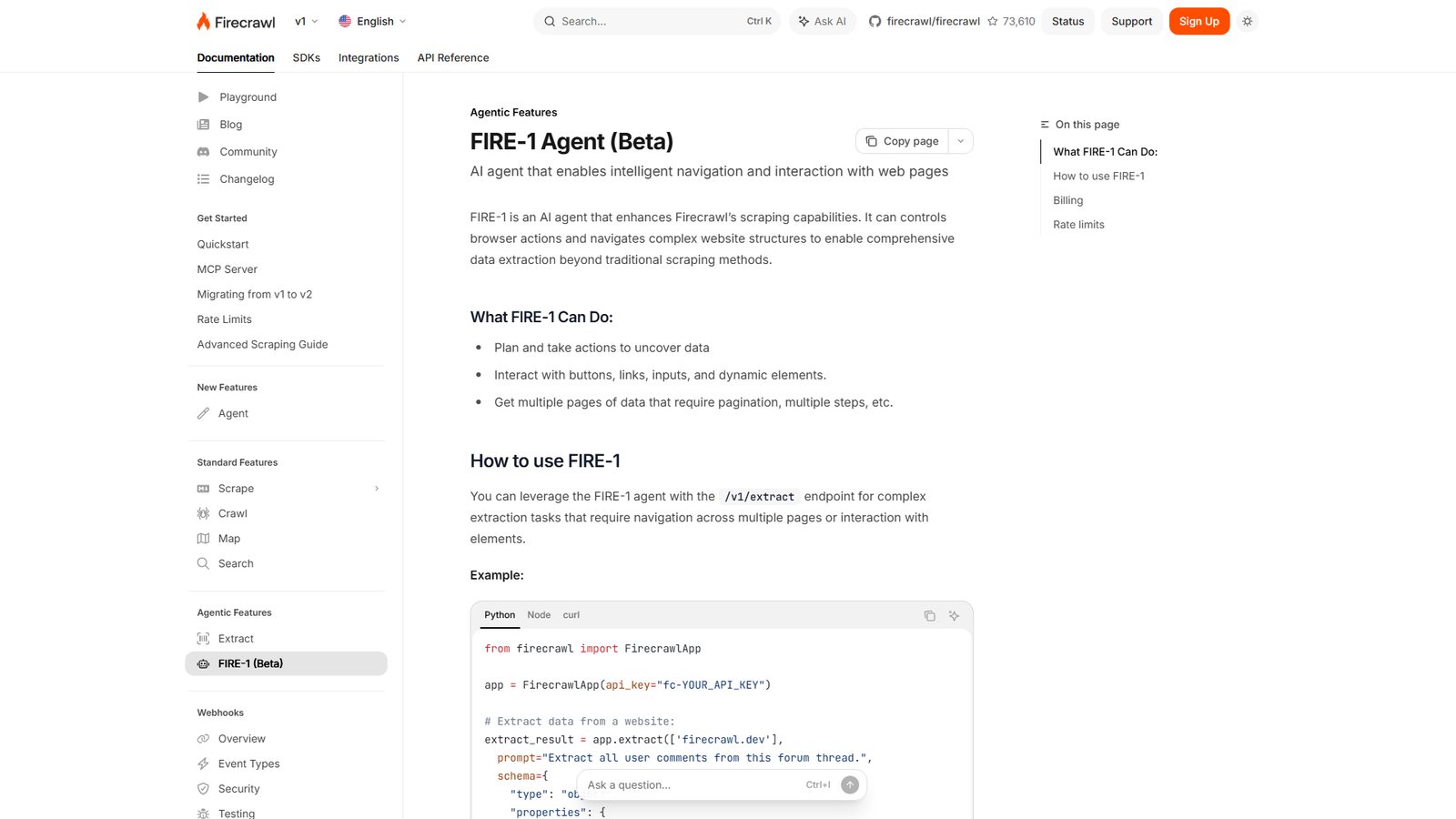Viewport: 1456px width, 819px height.
Task: Select the Community sidebar icon
Action: [x=204, y=151]
